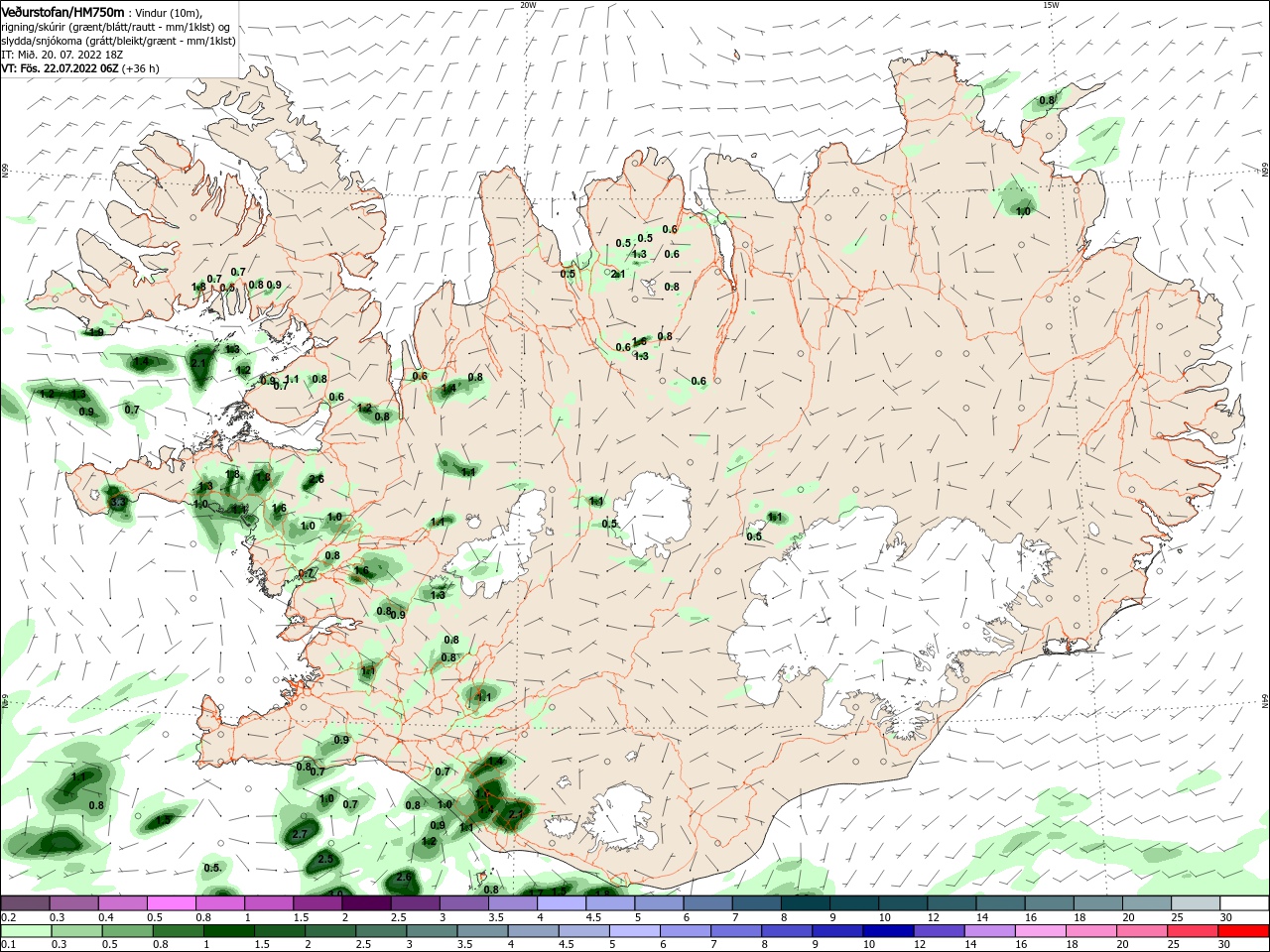Pick the dark mauve 0.2 swatch, top legend row
The image size is (1270, 952).
(25, 903)
